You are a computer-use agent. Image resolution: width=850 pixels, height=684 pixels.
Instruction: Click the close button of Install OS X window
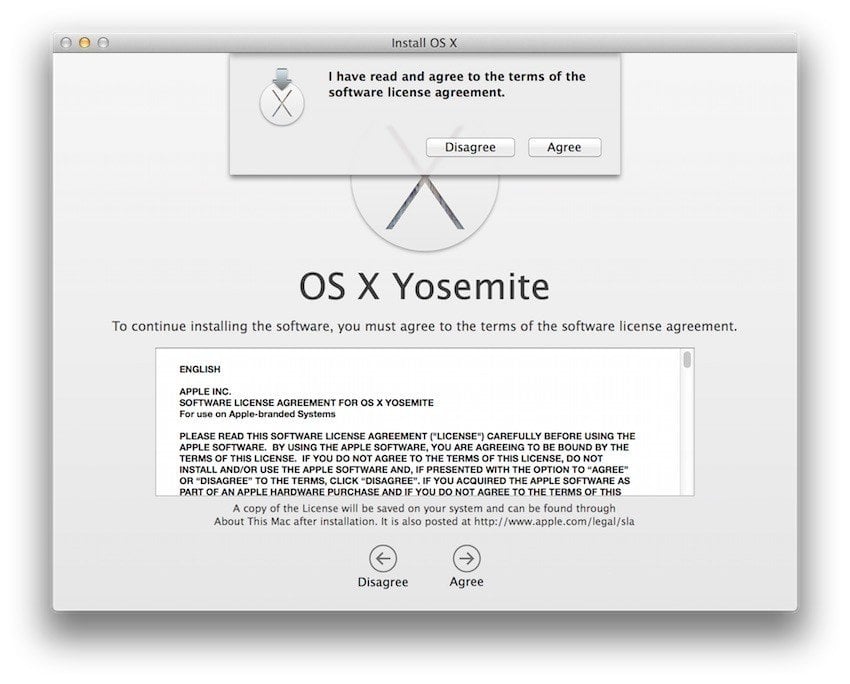click(x=66, y=42)
